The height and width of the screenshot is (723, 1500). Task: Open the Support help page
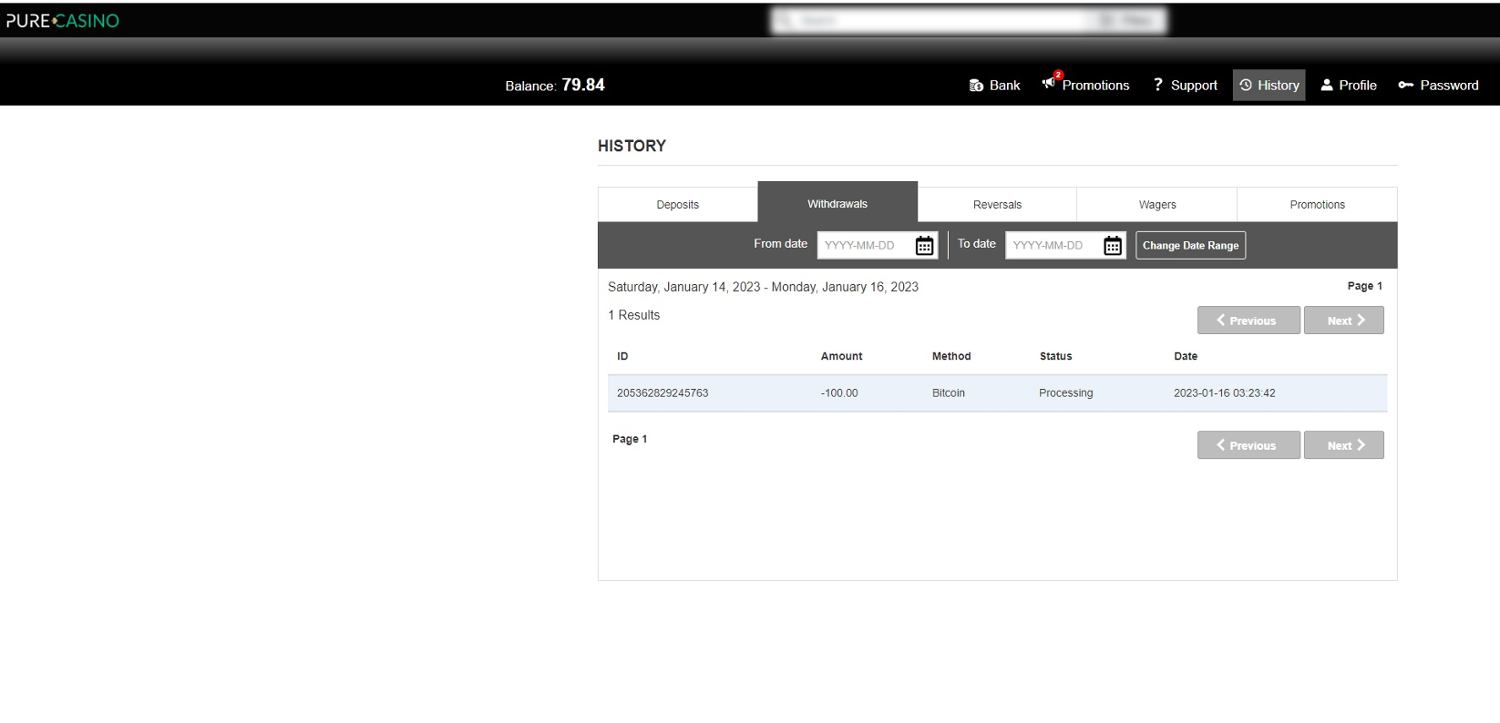pyautogui.click(x=1185, y=85)
